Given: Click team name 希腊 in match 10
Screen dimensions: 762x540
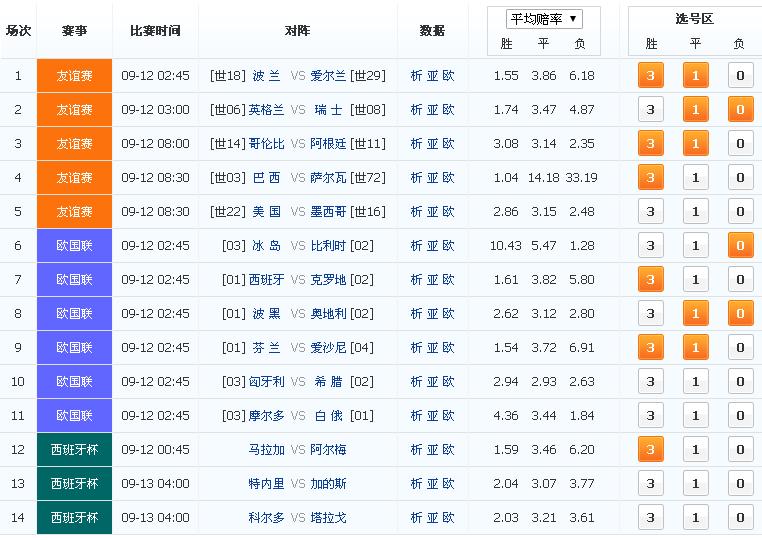Looking at the screenshot, I should click(x=328, y=382).
